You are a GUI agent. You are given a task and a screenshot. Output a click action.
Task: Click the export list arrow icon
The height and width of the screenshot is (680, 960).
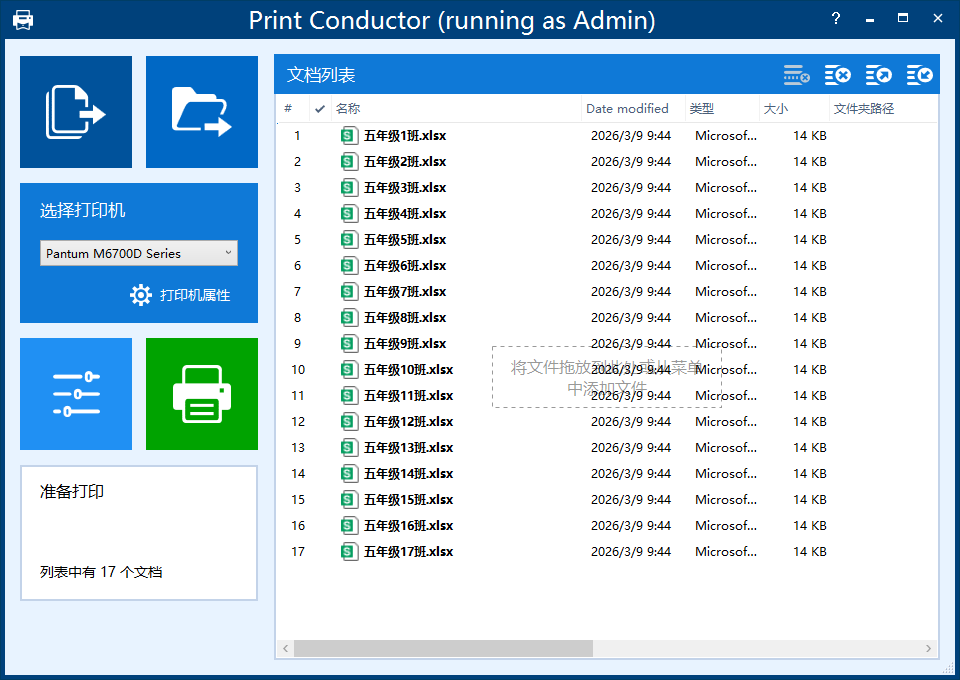tap(879, 75)
